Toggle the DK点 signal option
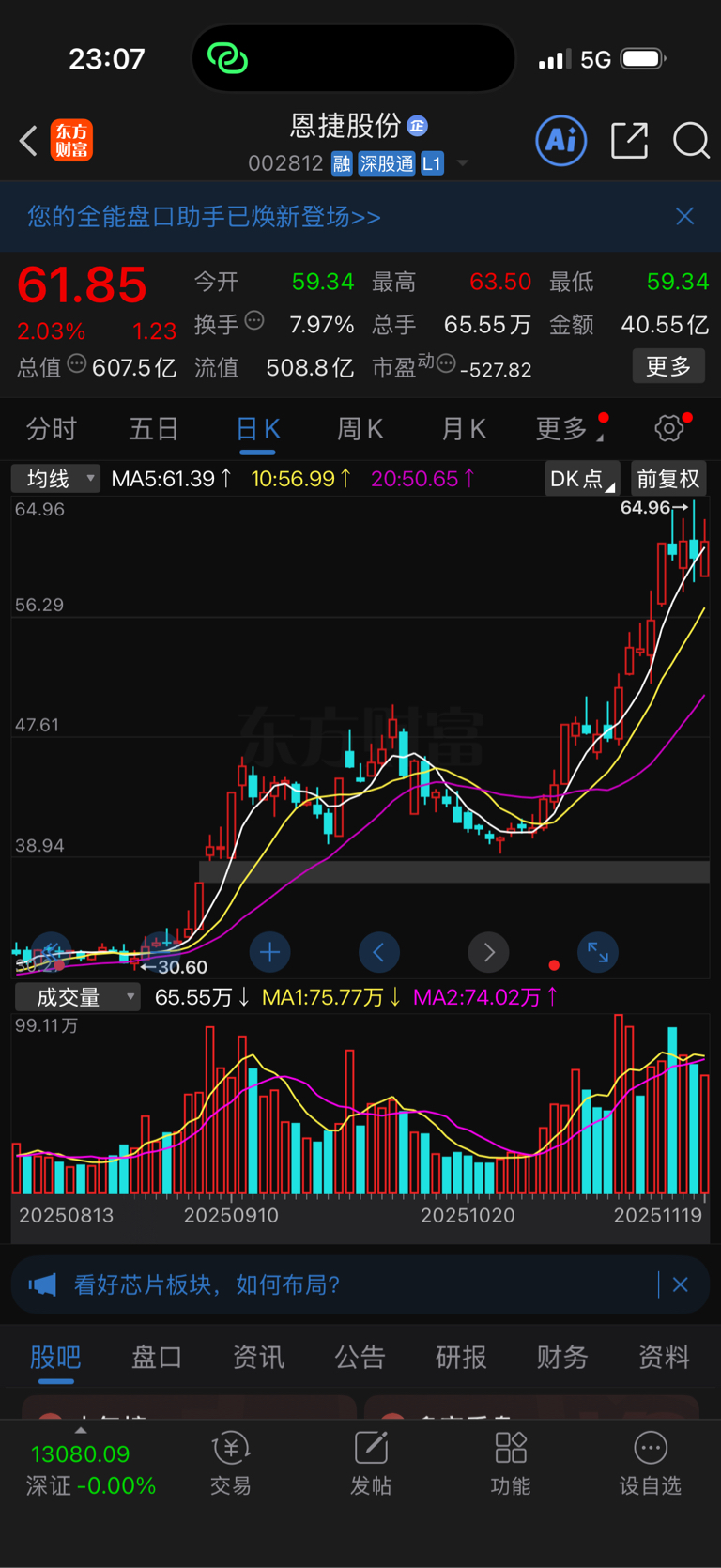Screen dimensions: 721x1568 (581, 479)
